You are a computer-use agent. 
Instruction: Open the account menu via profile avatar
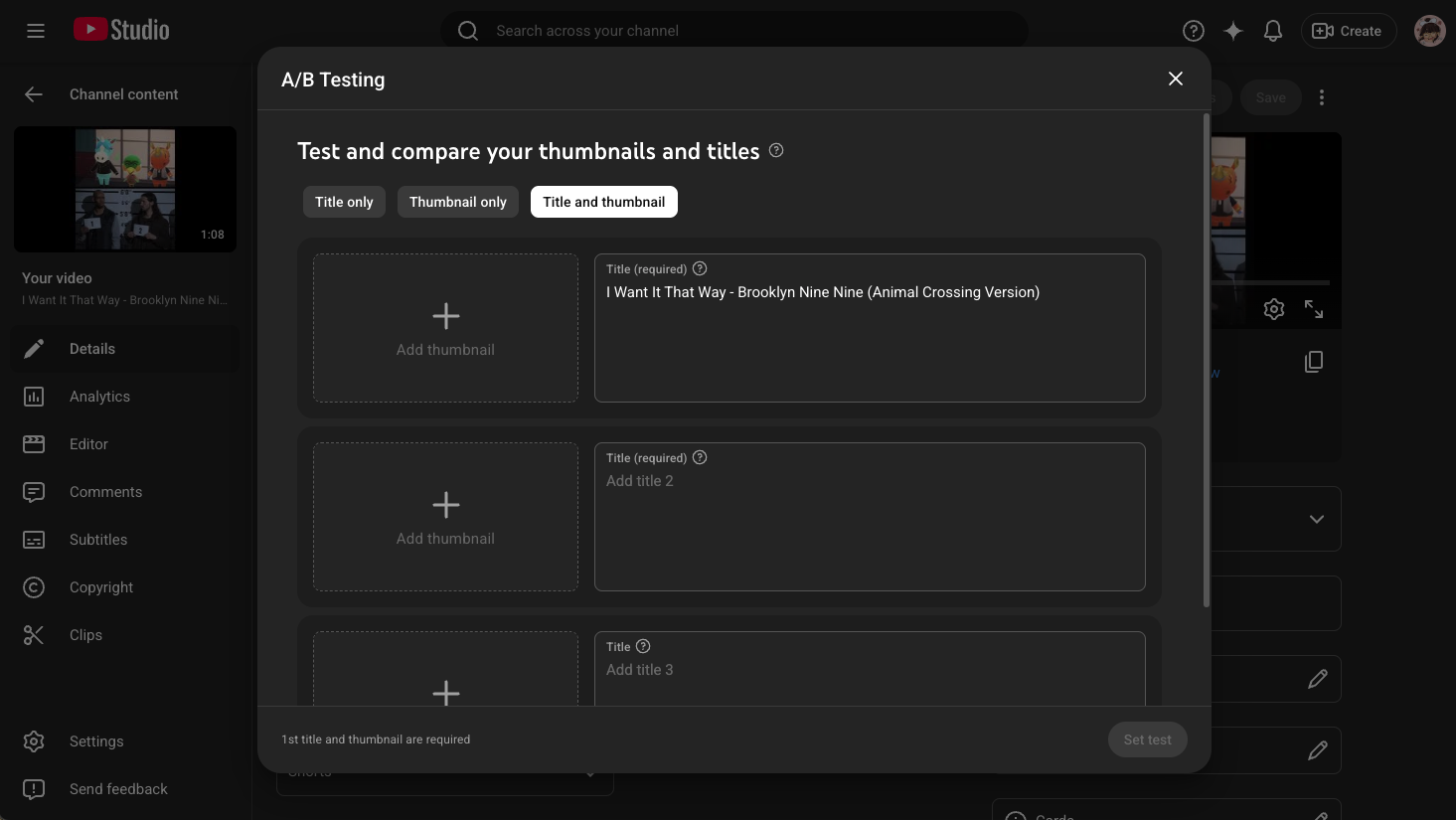(1429, 31)
